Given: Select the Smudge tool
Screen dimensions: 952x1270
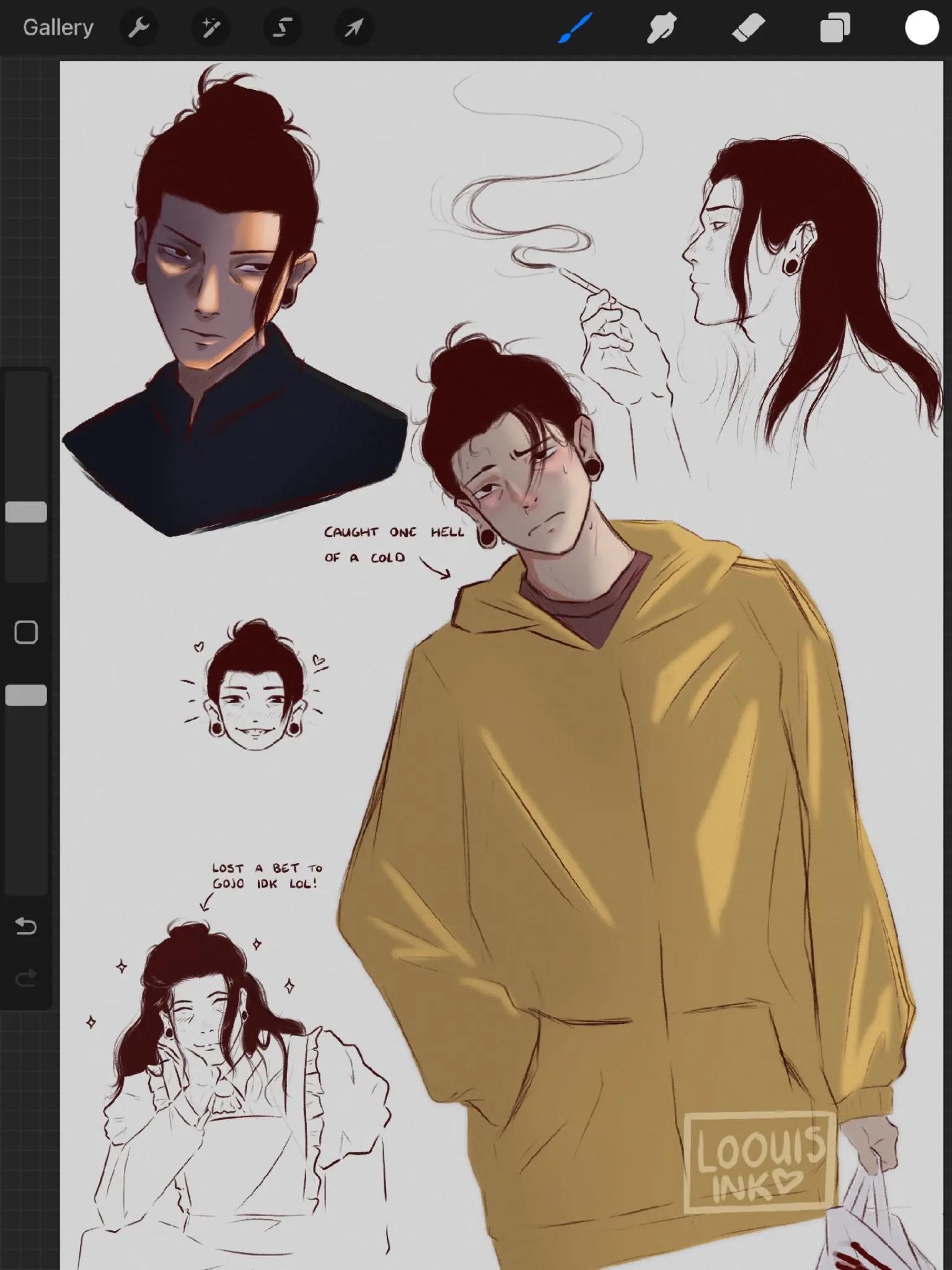Looking at the screenshot, I should click(x=661, y=28).
